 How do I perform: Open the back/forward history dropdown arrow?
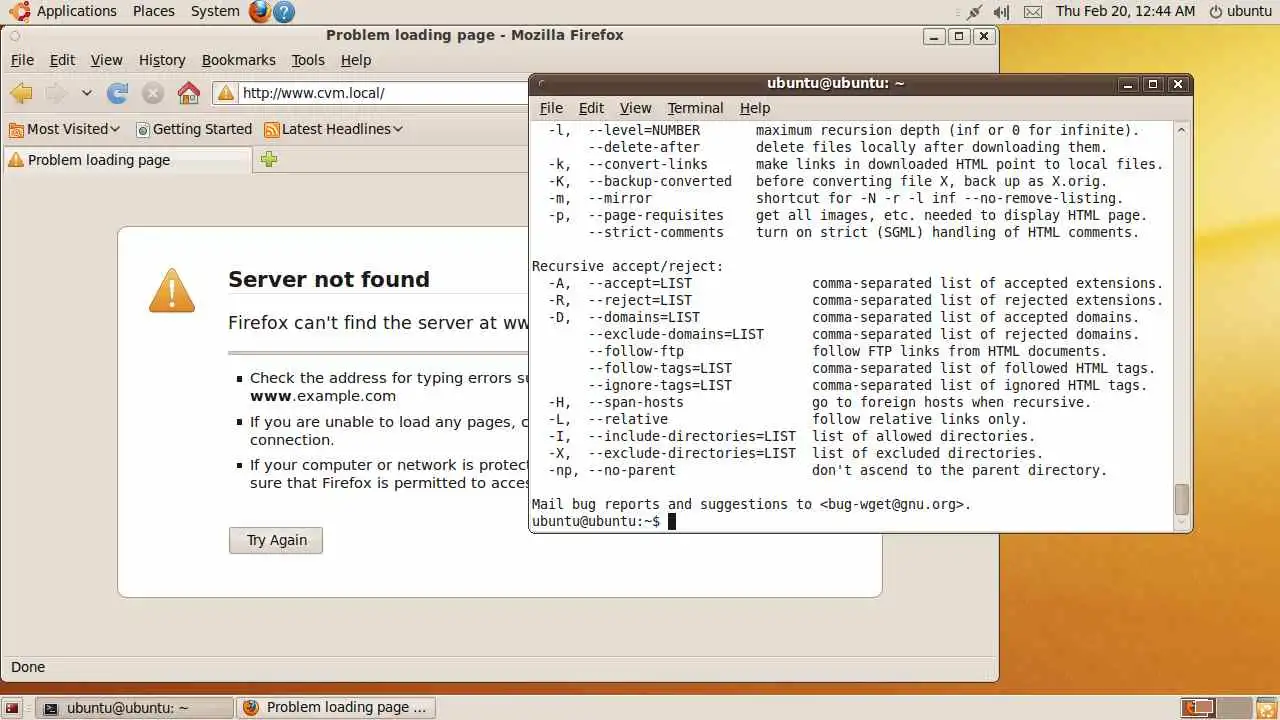(87, 93)
